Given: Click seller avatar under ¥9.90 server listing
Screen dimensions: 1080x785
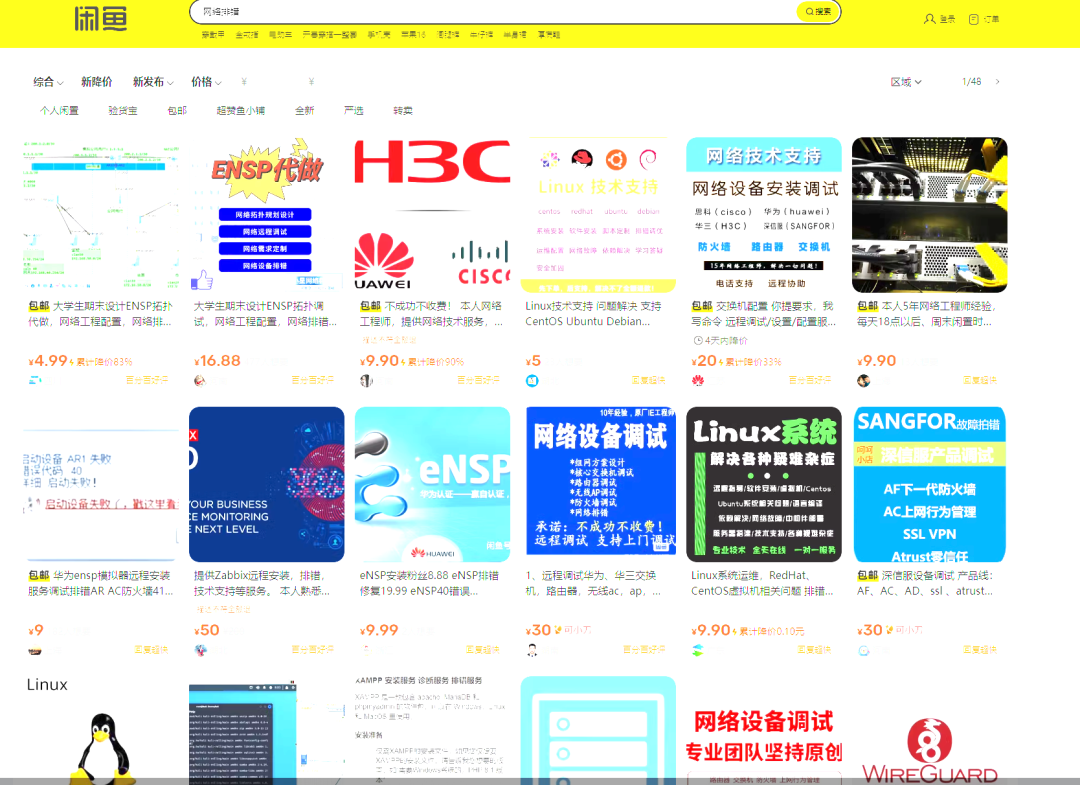Looking at the screenshot, I should click(864, 380).
